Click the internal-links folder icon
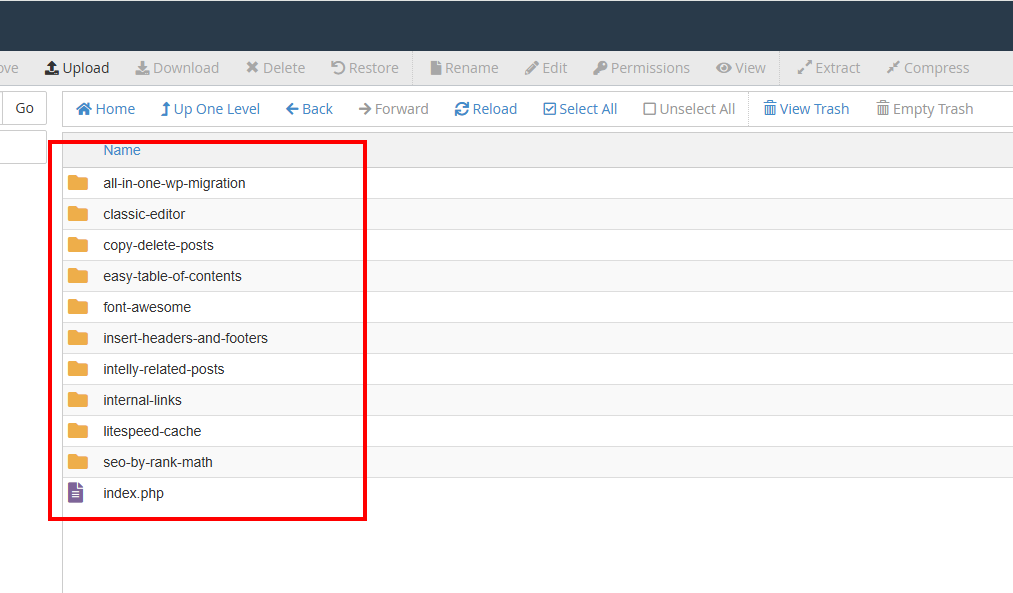The width and height of the screenshot is (1013, 593). tap(78, 400)
